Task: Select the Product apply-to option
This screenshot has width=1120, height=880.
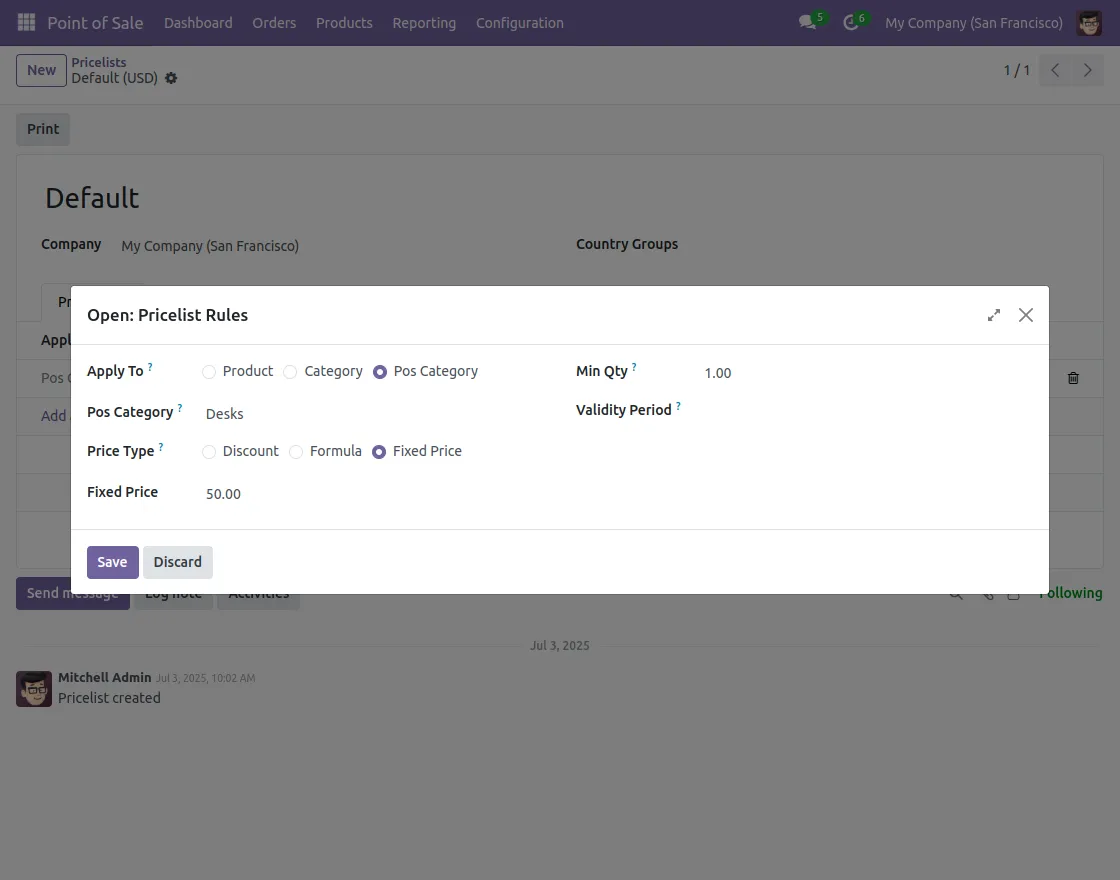Action: [x=209, y=372]
